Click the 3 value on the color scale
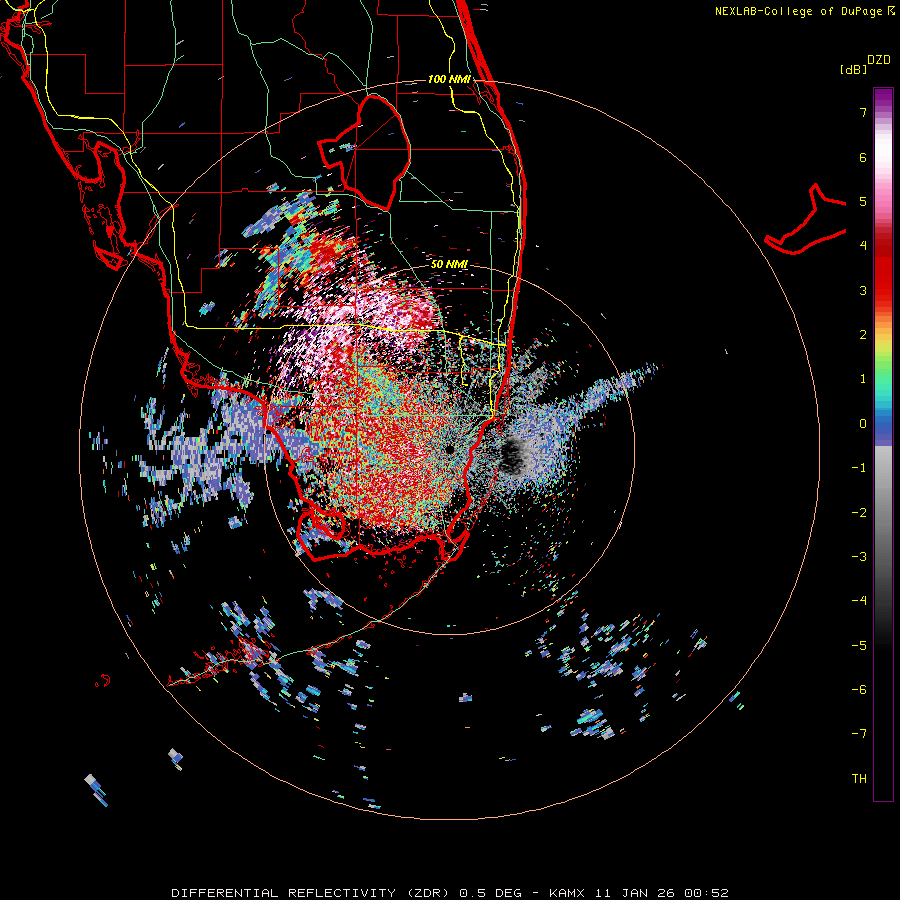The height and width of the screenshot is (900, 900). tap(863, 290)
